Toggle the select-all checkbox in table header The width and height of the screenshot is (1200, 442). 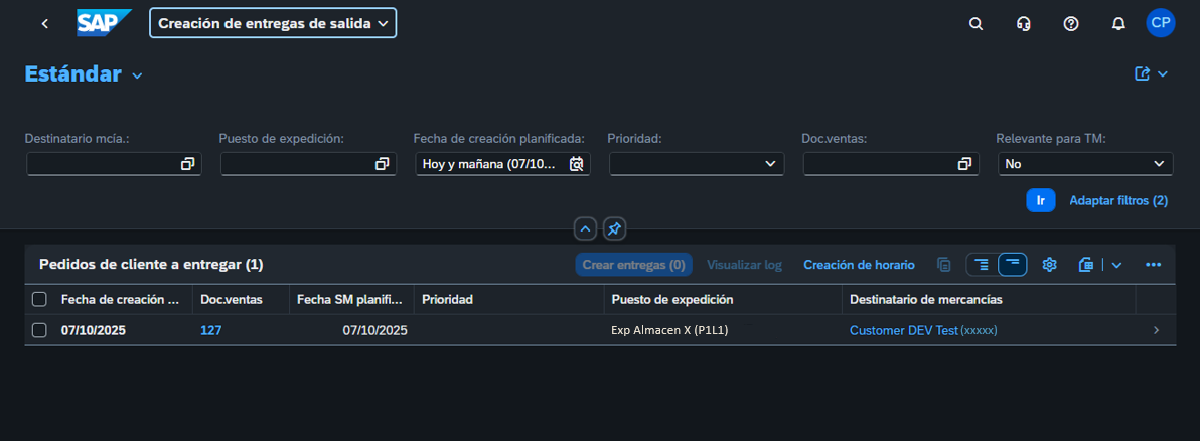point(39,299)
